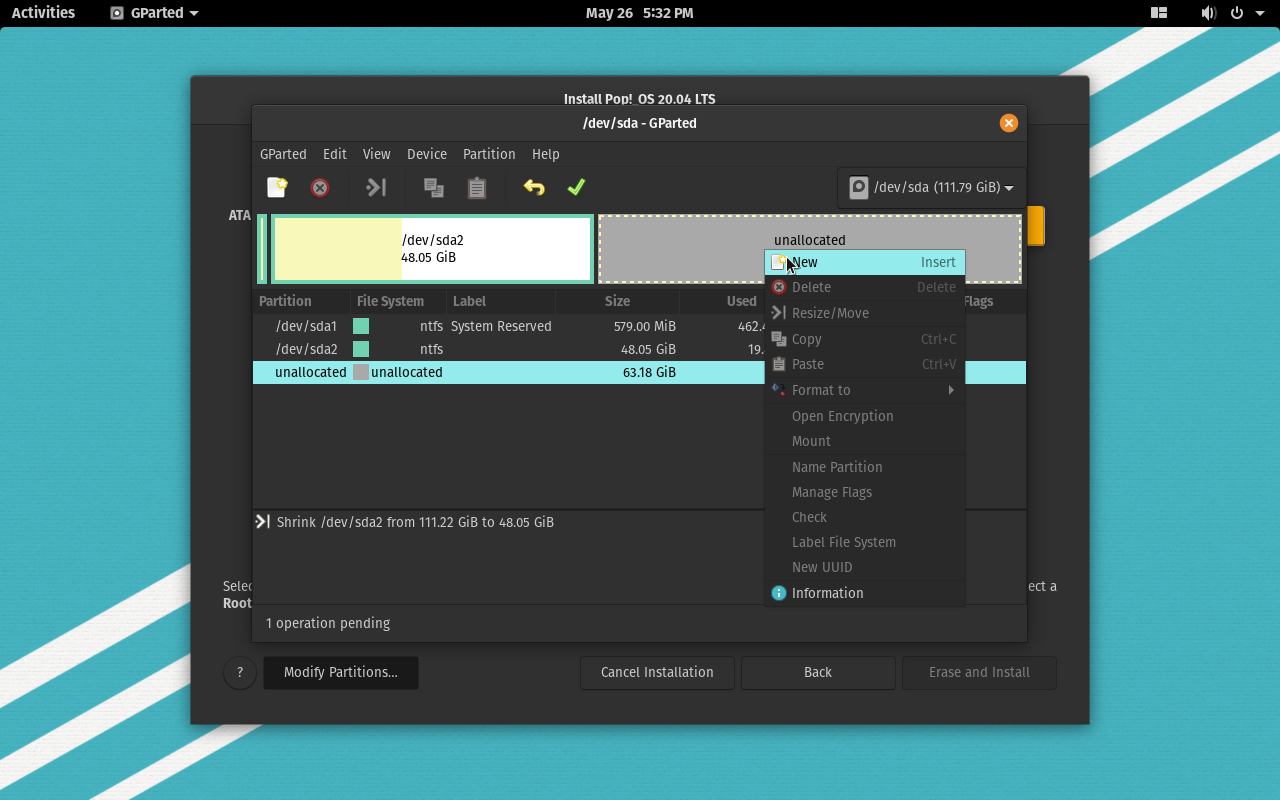
Task: Click the Back button
Action: tap(817, 672)
